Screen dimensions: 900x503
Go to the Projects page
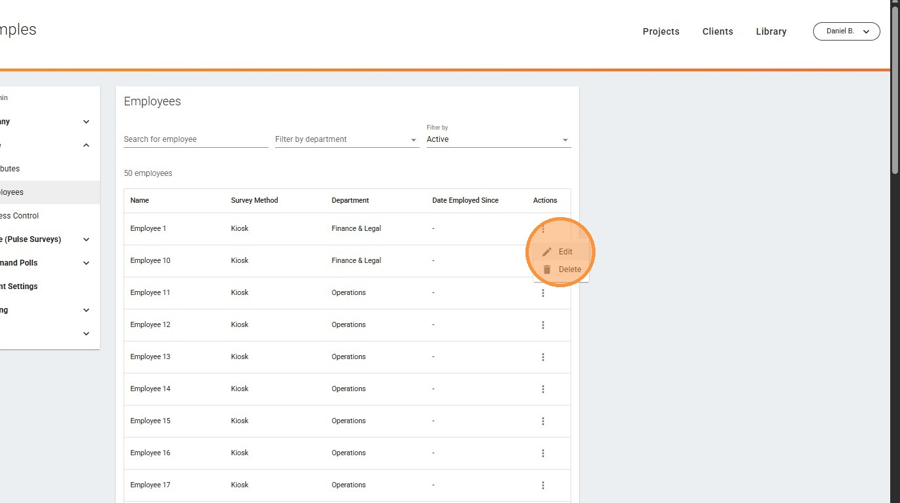point(661,32)
